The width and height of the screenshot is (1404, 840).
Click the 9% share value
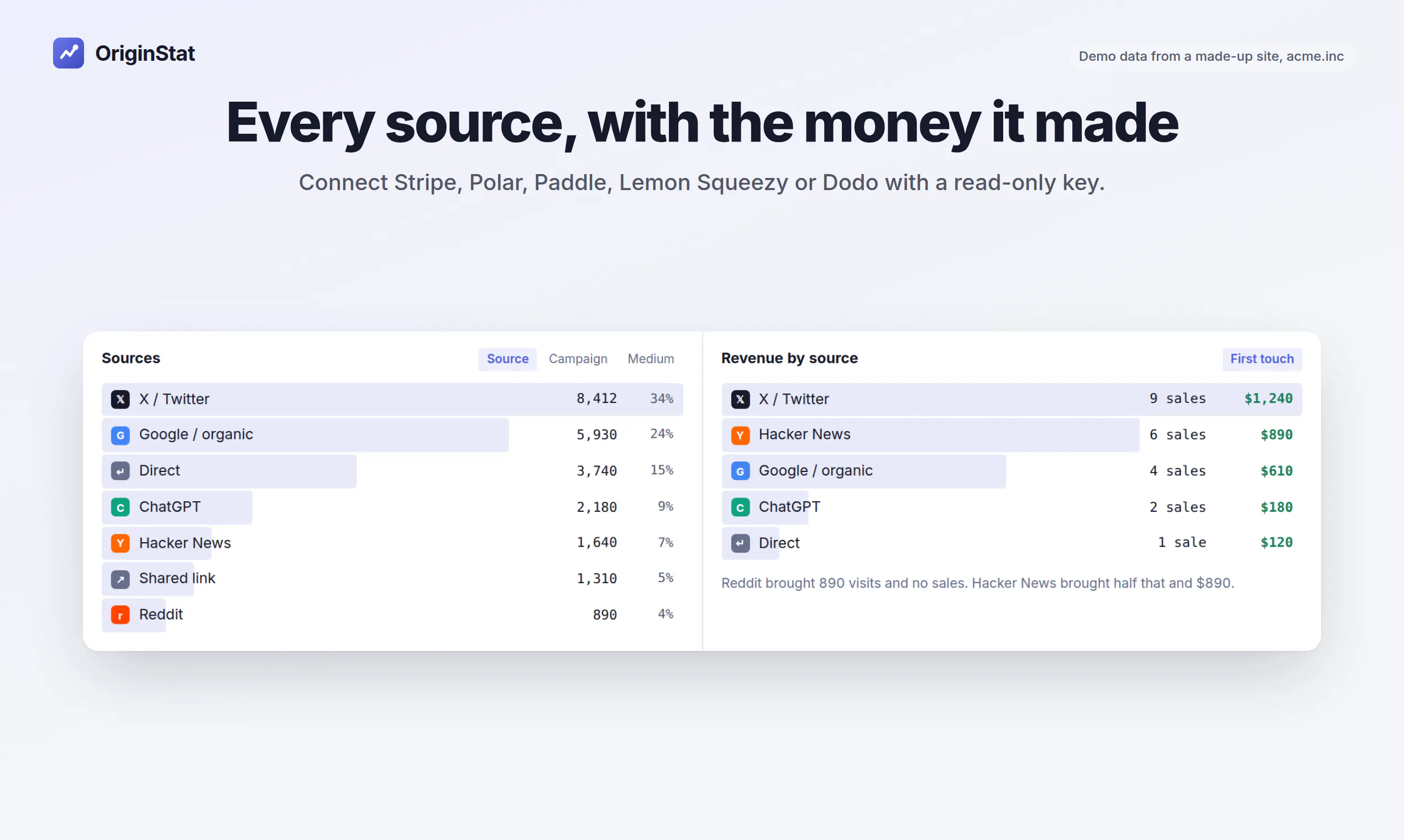point(666,507)
